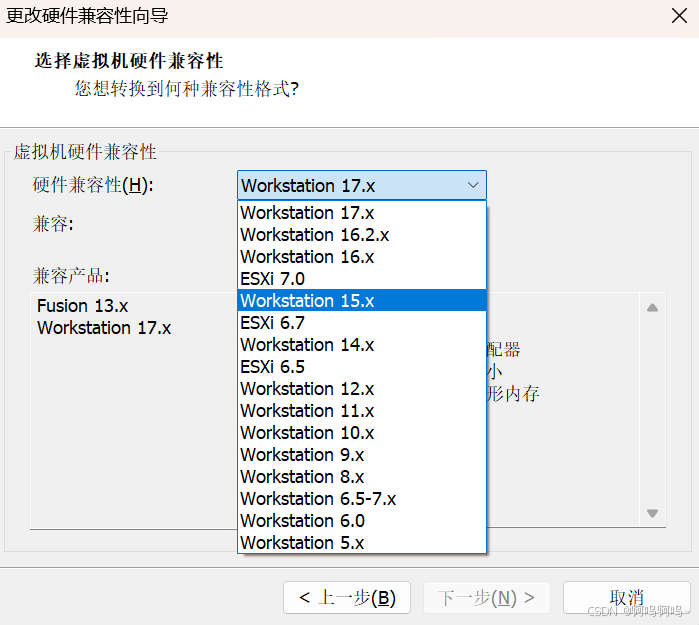Select Fusion 13.x in compatible products
This screenshot has height=625, width=699.
[x=82, y=306]
